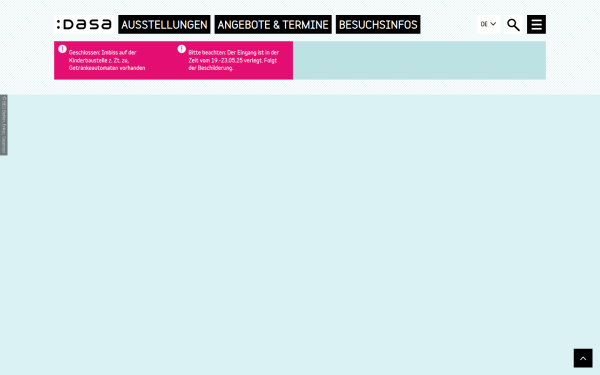Click the alert icon beside Bitte beachten notice
The image size is (600, 375).
(x=182, y=49)
